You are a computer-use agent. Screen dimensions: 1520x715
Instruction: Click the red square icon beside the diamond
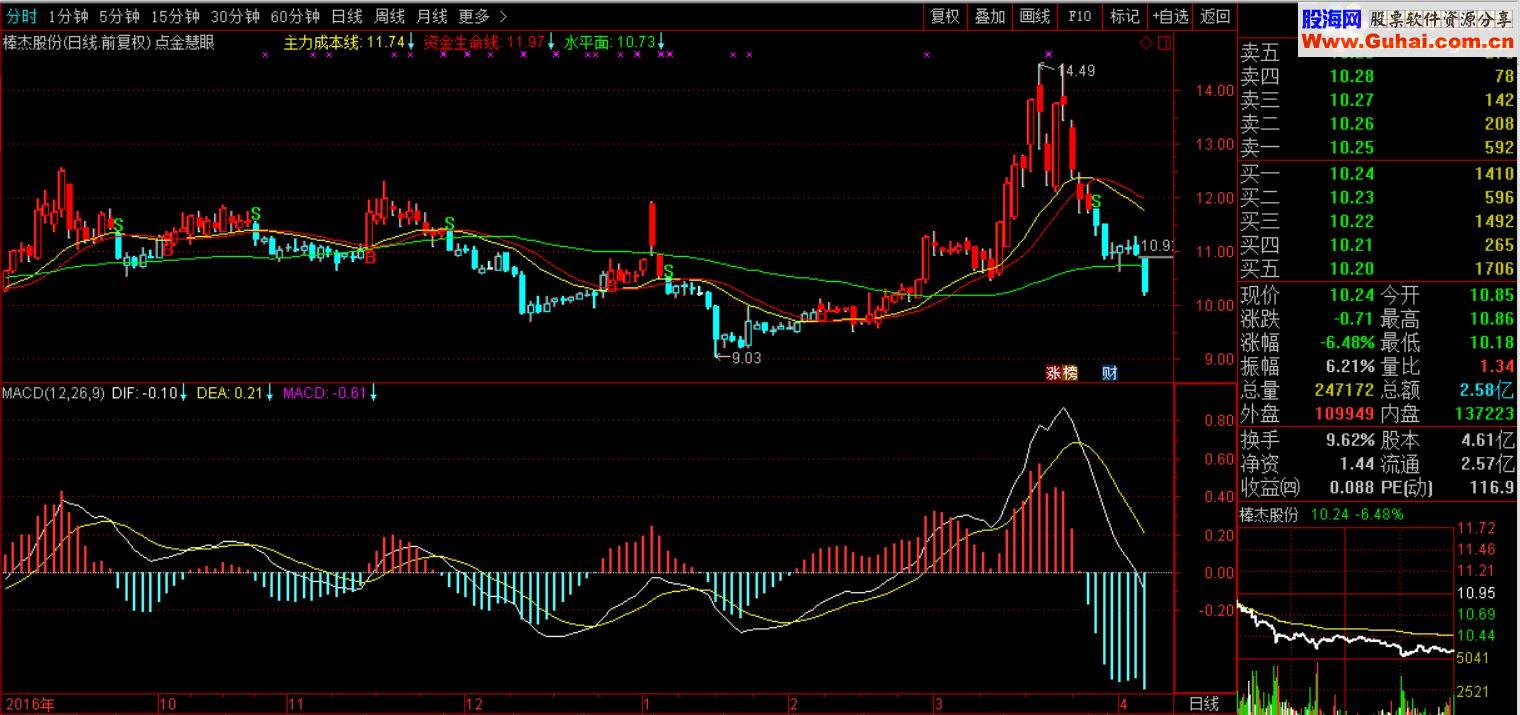click(1164, 43)
